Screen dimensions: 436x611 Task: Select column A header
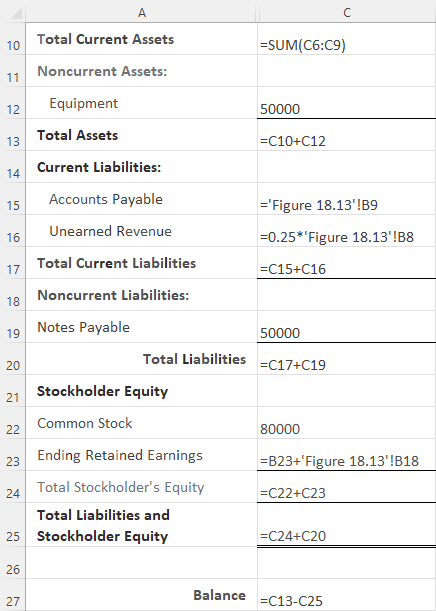[142, 13]
